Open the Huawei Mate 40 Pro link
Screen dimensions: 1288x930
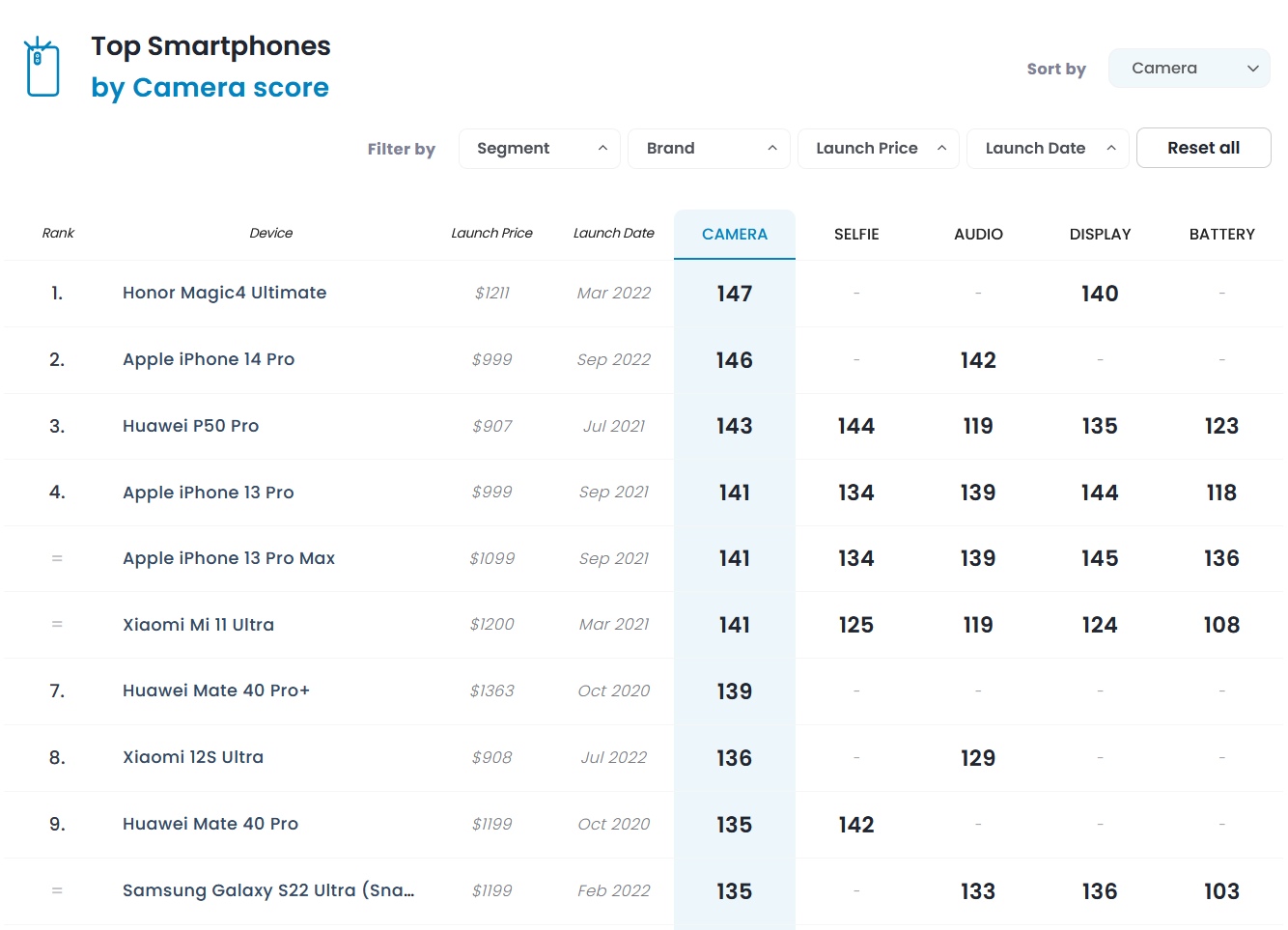click(210, 824)
